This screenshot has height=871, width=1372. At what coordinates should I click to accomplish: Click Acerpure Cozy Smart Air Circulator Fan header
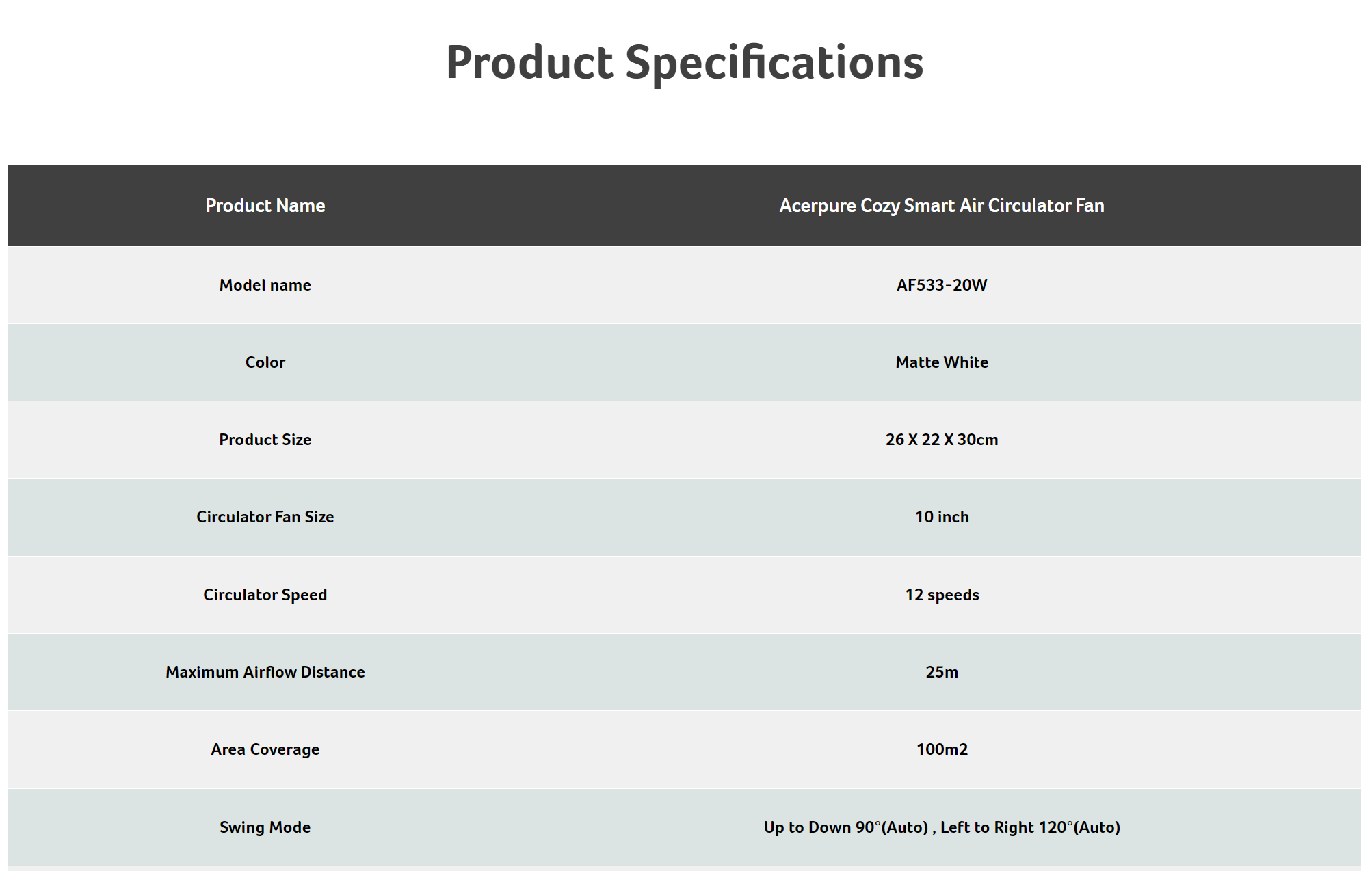click(x=942, y=205)
